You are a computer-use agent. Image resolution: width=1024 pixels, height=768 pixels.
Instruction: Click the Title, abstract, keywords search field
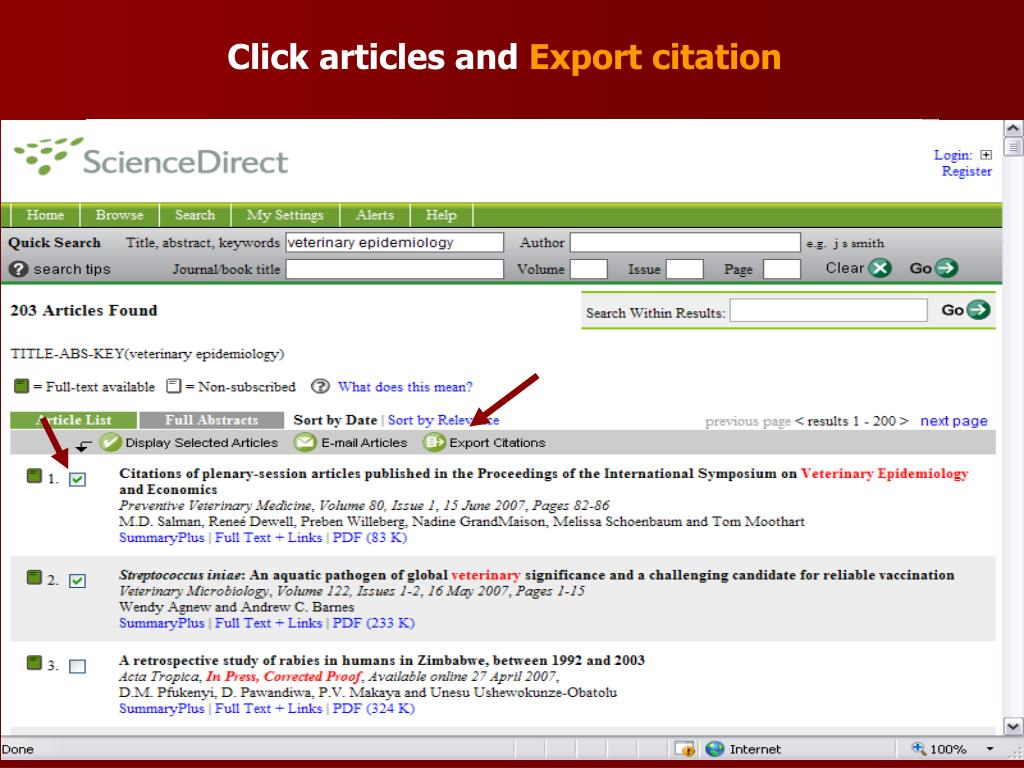[x=394, y=242]
